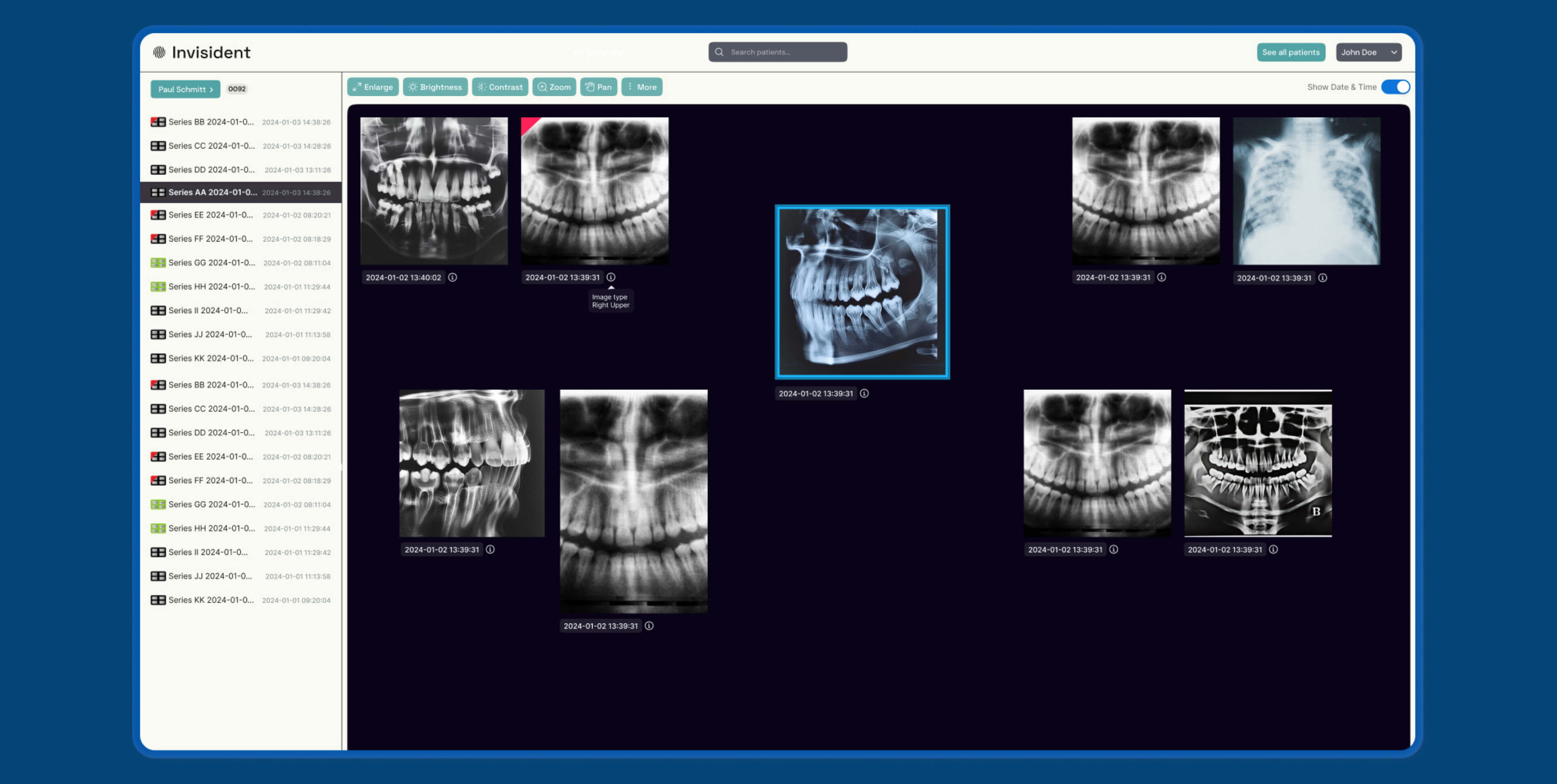
Task: Open the X-ray with red corner flag
Action: (595, 191)
